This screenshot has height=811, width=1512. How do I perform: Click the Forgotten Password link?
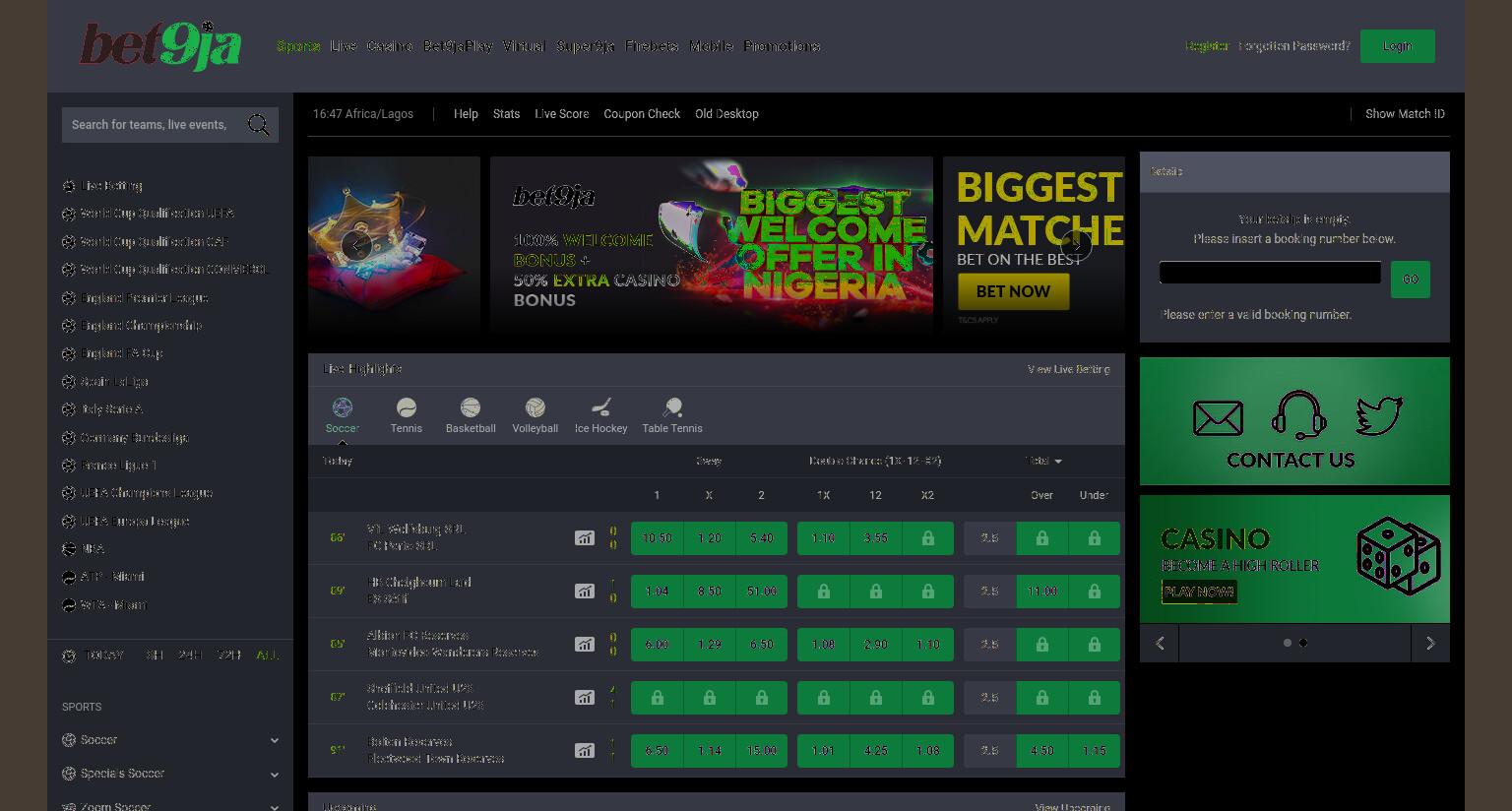pyautogui.click(x=1293, y=46)
